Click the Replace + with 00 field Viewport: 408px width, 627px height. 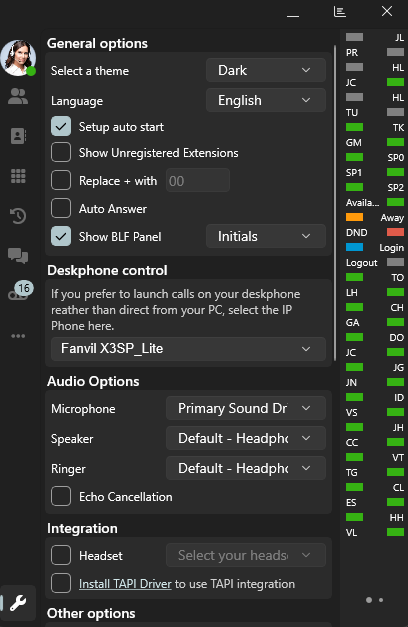click(x=198, y=181)
